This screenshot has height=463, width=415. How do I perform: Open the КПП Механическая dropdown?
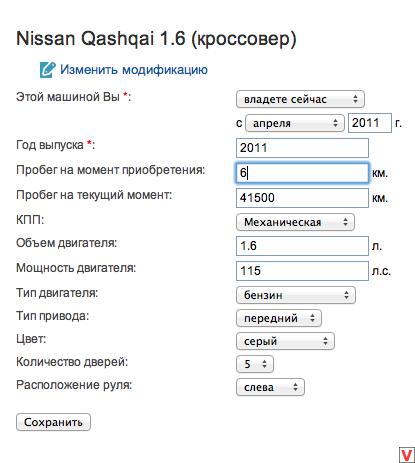(x=295, y=222)
